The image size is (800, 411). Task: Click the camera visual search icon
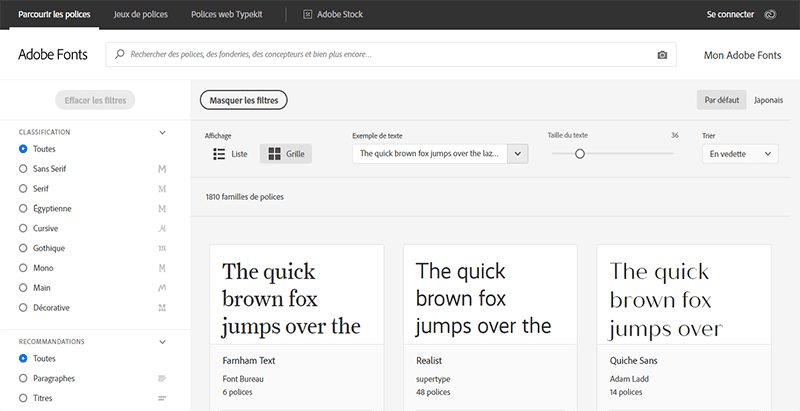(662, 55)
